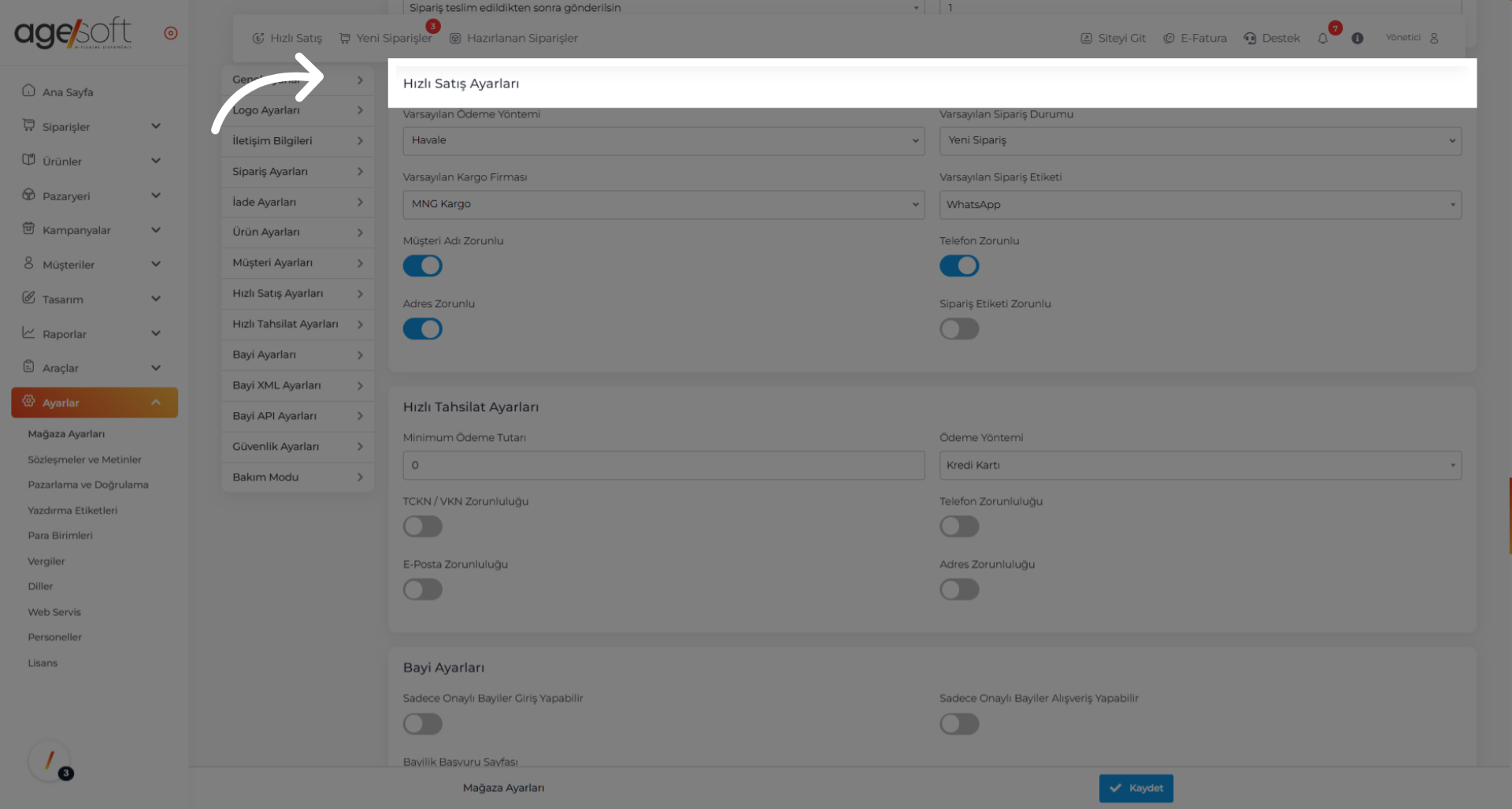Click the Yönetici user profile icon
1512x809 pixels.
pos(1433,38)
